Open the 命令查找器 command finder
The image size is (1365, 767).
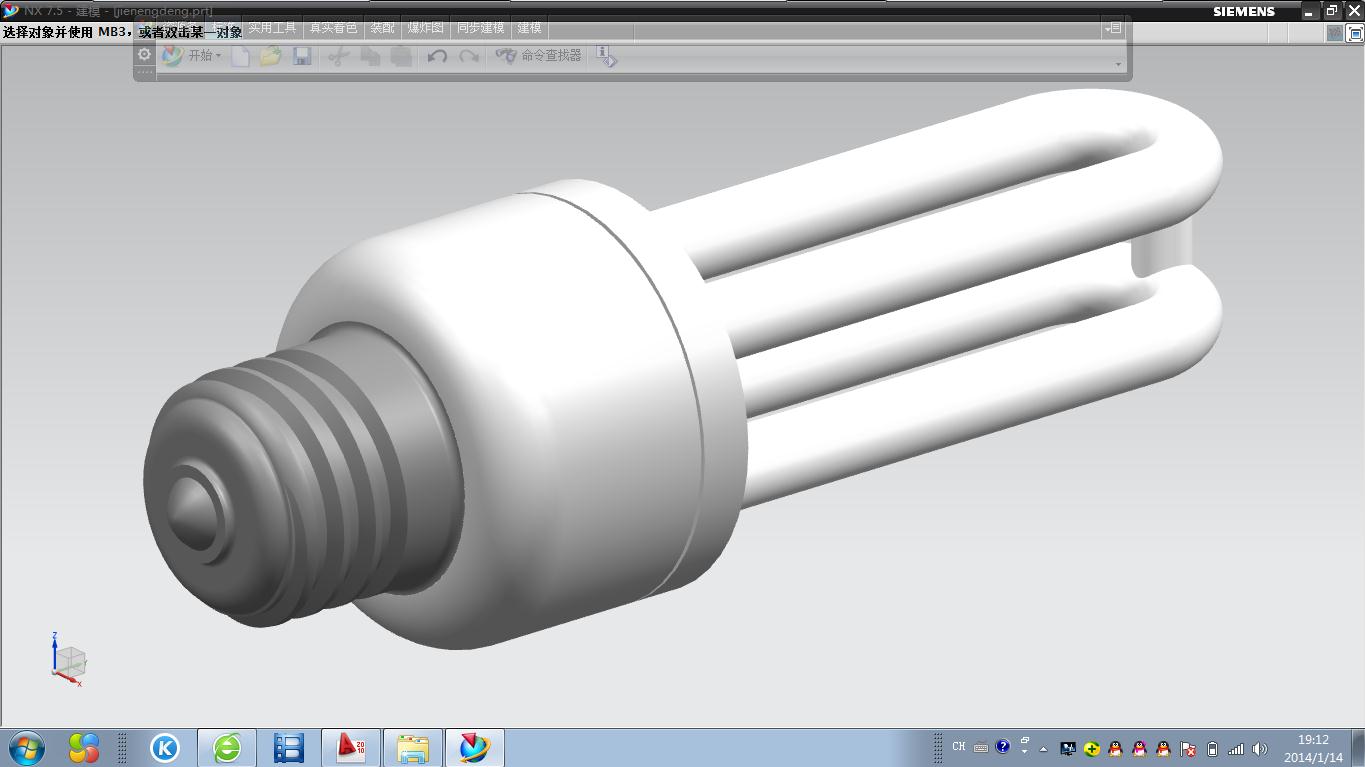[539, 56]
